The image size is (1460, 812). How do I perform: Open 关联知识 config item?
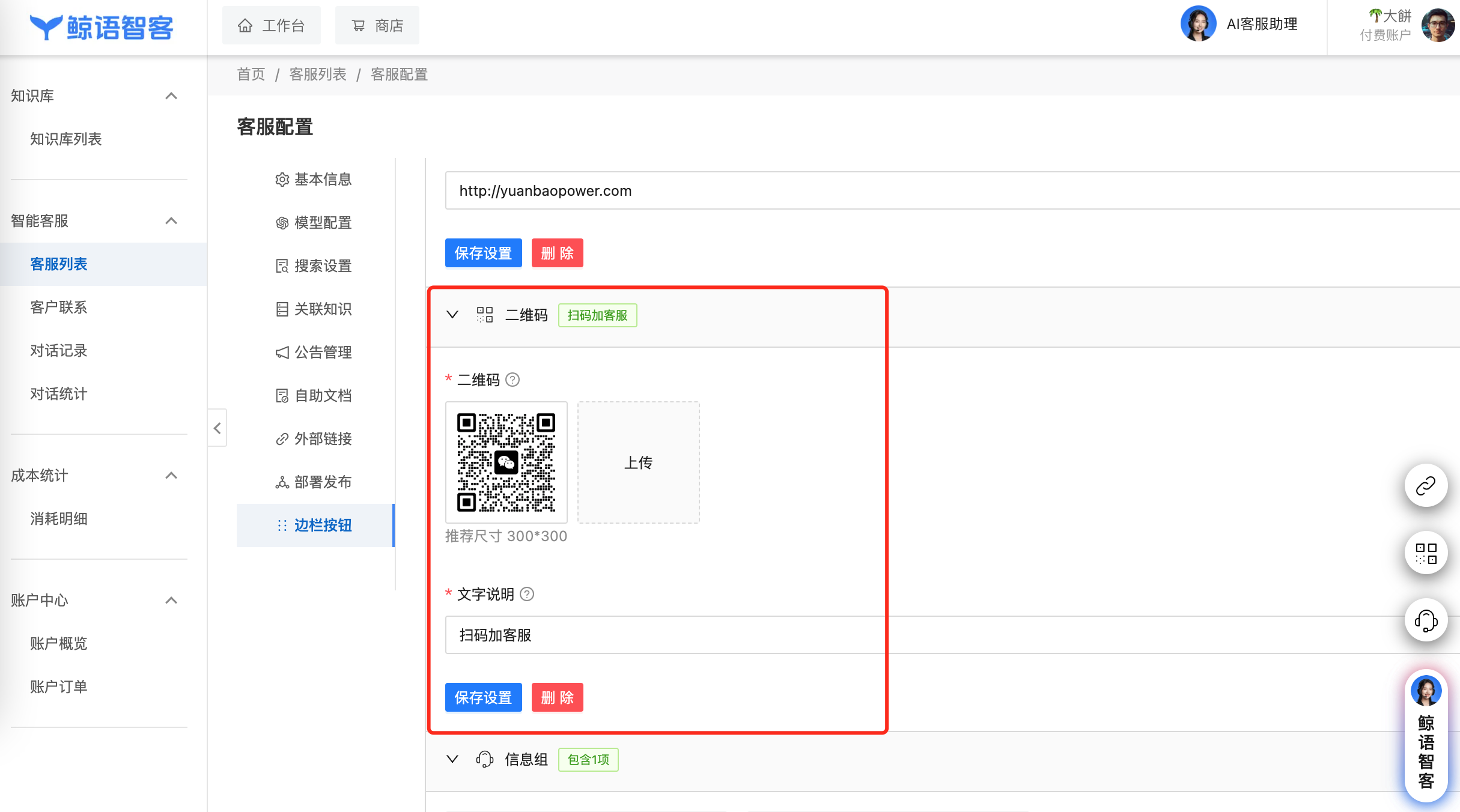point(314,309)
